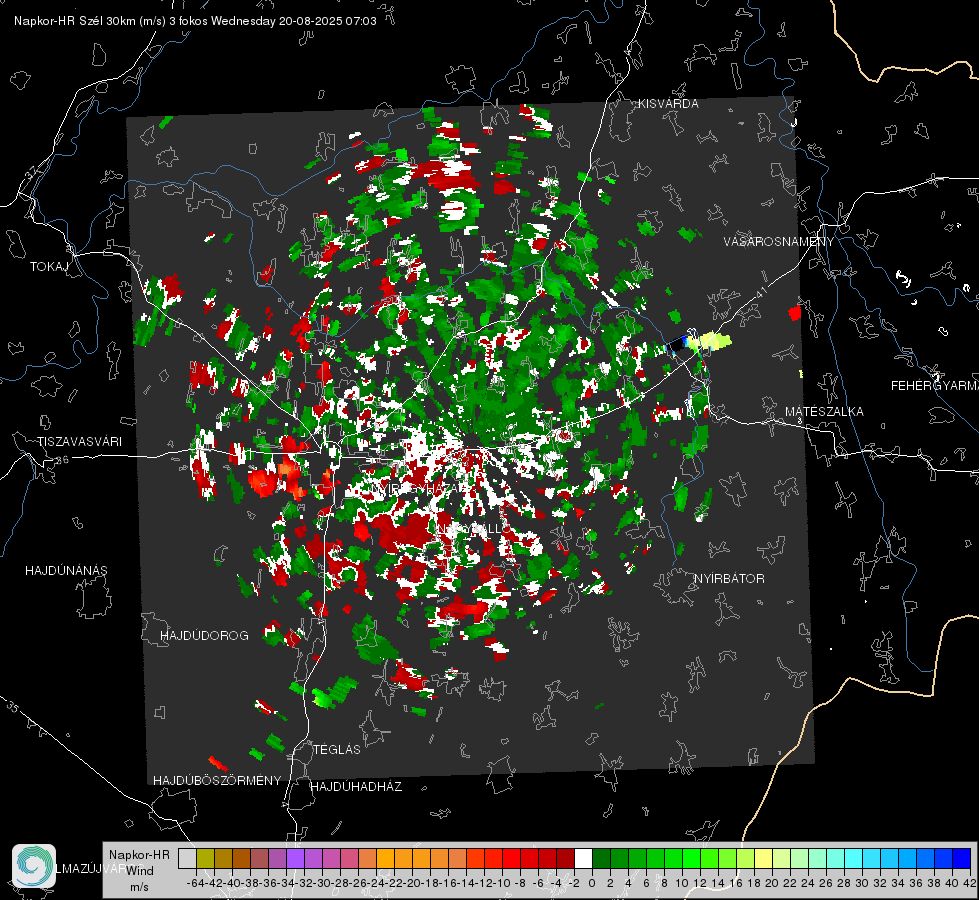Choose the dark green 0–2 legend swatch
The width and height of the screenshot is (979, 900).
click(601, 859)
